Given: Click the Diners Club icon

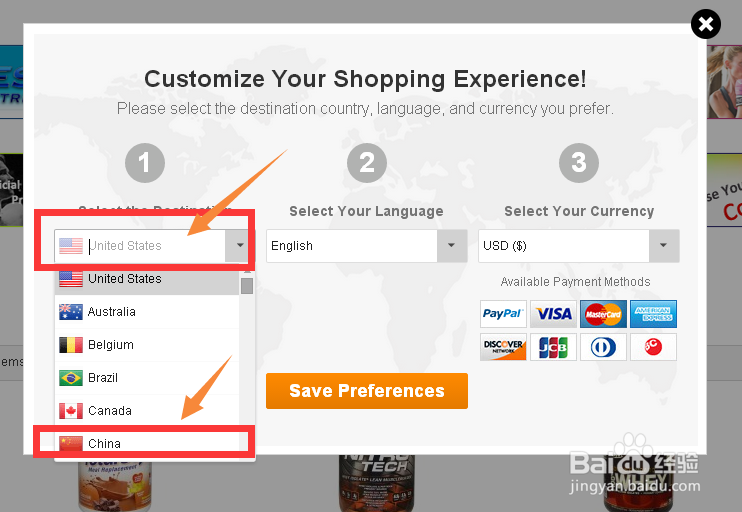Looking at the screenshot, I should 603,347.
